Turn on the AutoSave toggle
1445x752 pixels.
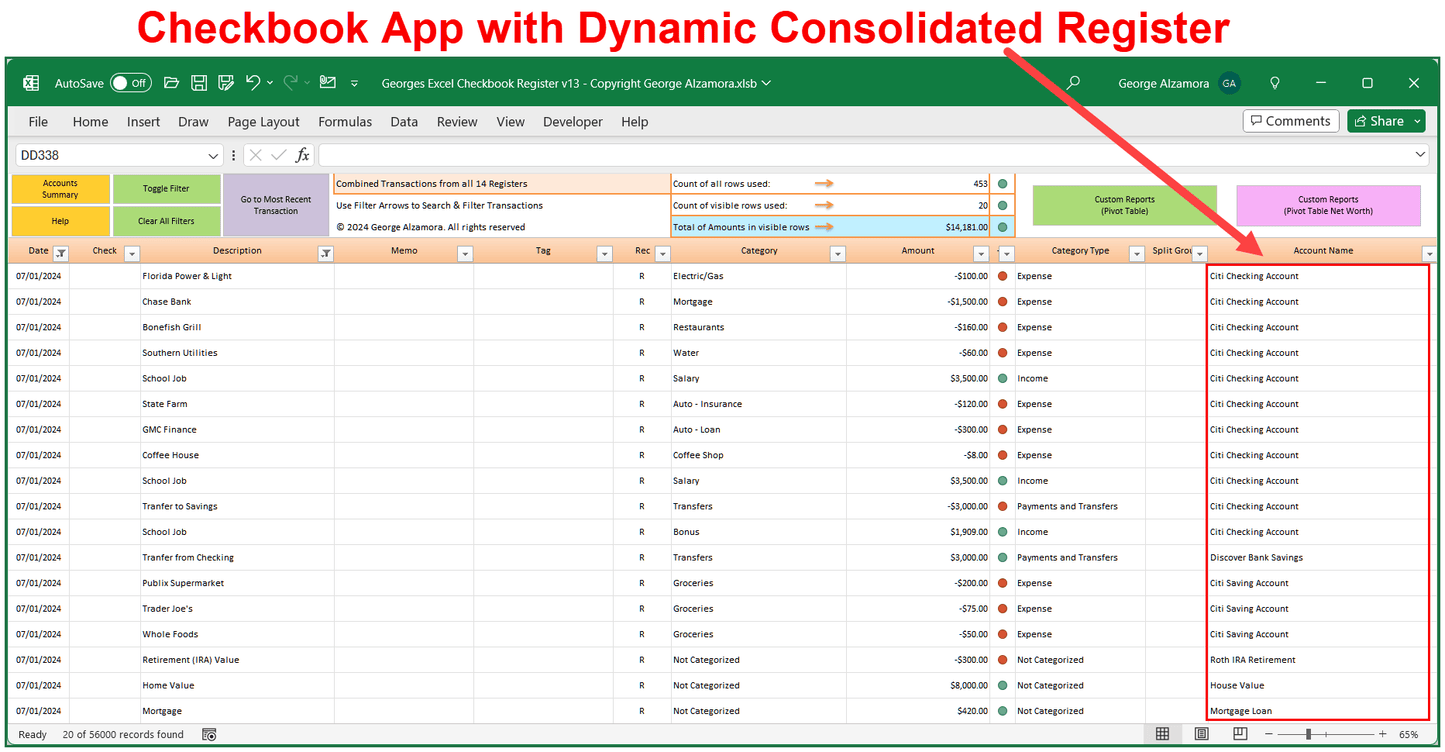pyautogui.click(x=130, y=83)
